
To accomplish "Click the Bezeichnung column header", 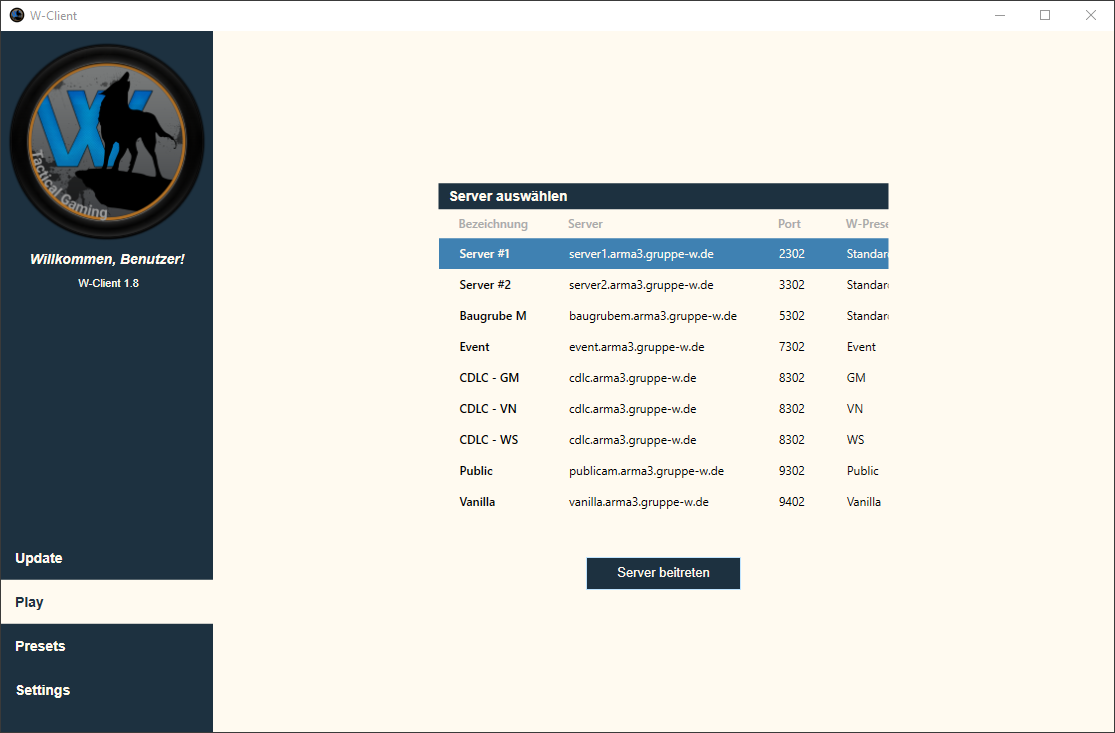I will 493,224.
